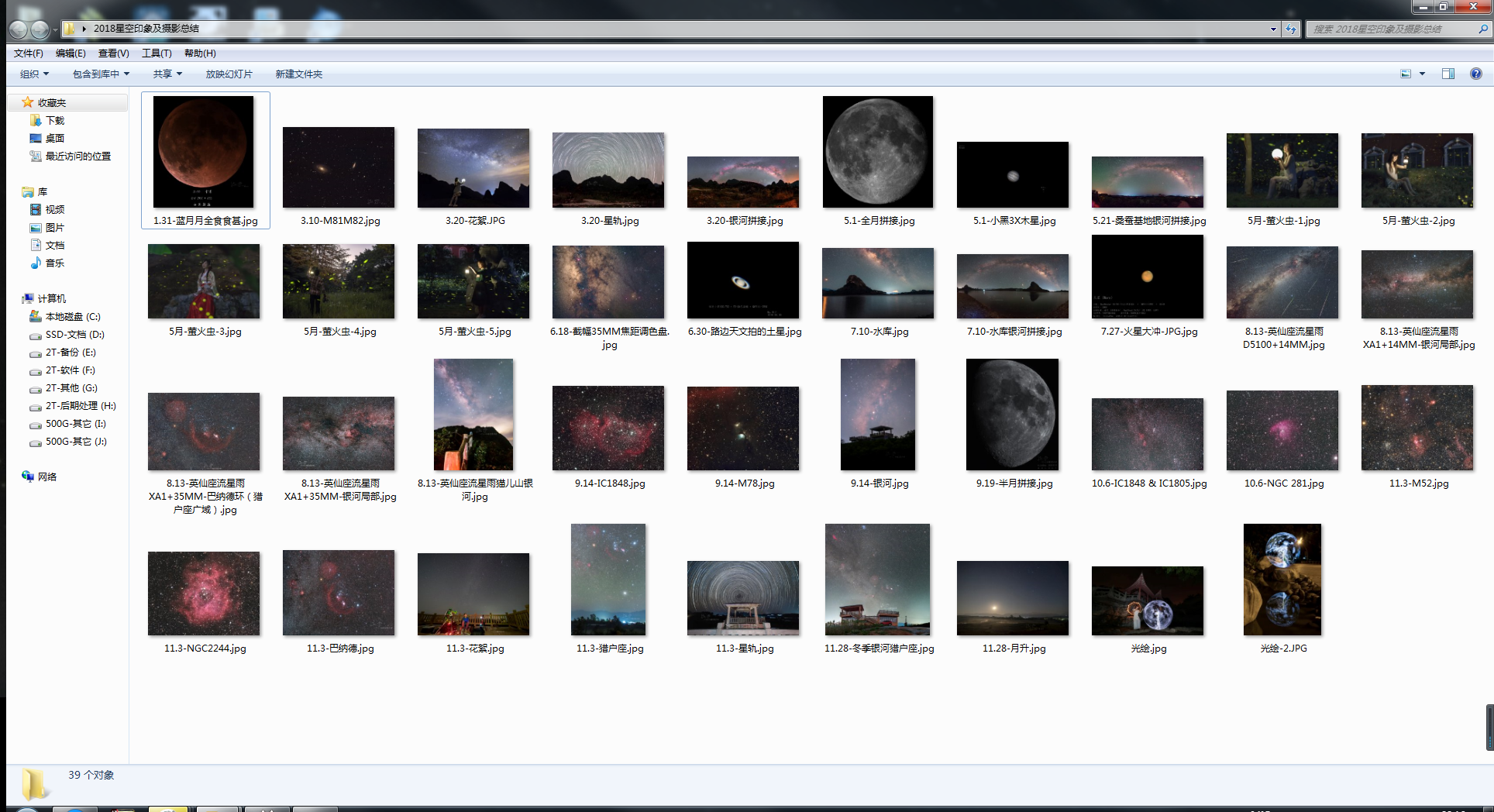Open the 工具(T) menu
The image size is (1494, 812).
click(x=157, y=53)
